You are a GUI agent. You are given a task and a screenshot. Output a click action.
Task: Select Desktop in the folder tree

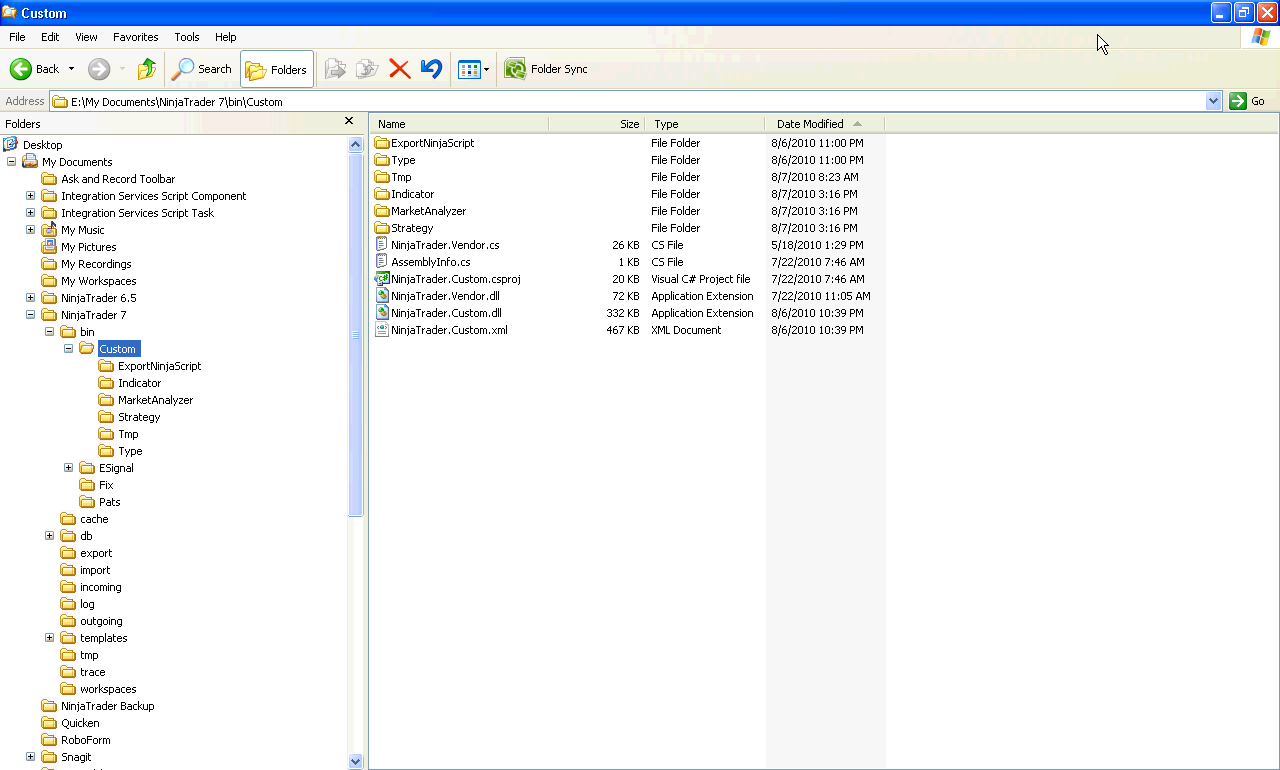(42, 145)
